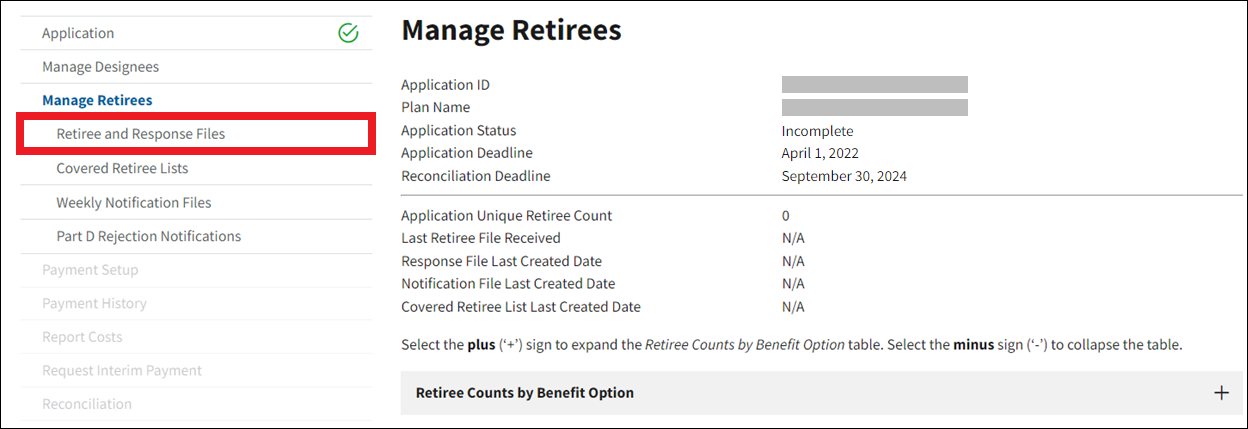Open the Reconciliation sidebar item

[87, 404]
